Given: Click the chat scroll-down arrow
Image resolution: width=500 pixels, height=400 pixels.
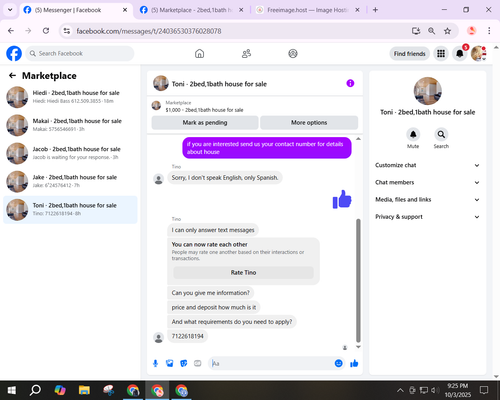Looking at the screenshot, I should 358,347.
